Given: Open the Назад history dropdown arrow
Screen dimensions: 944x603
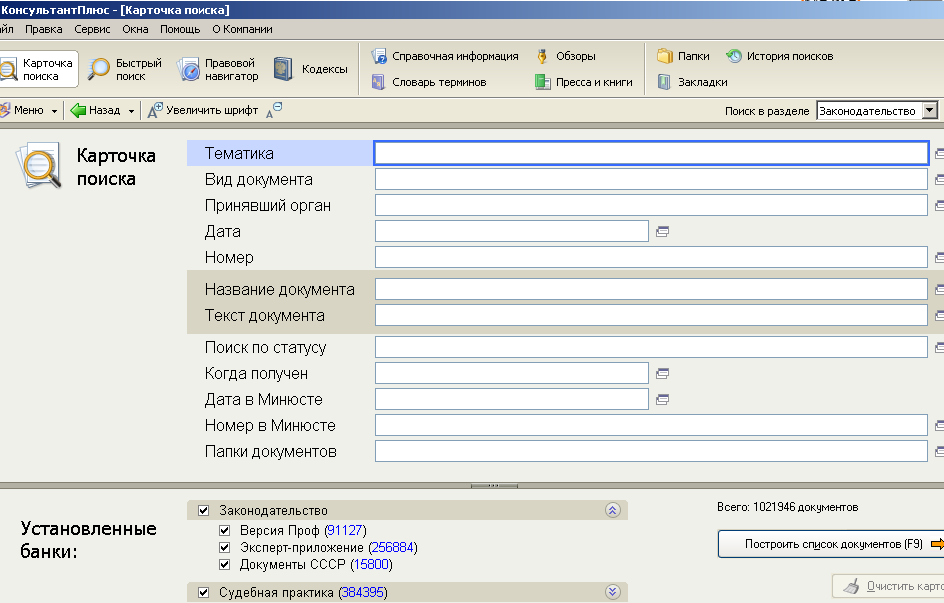Looking at the screenshot, I should [x=131, y=111].
